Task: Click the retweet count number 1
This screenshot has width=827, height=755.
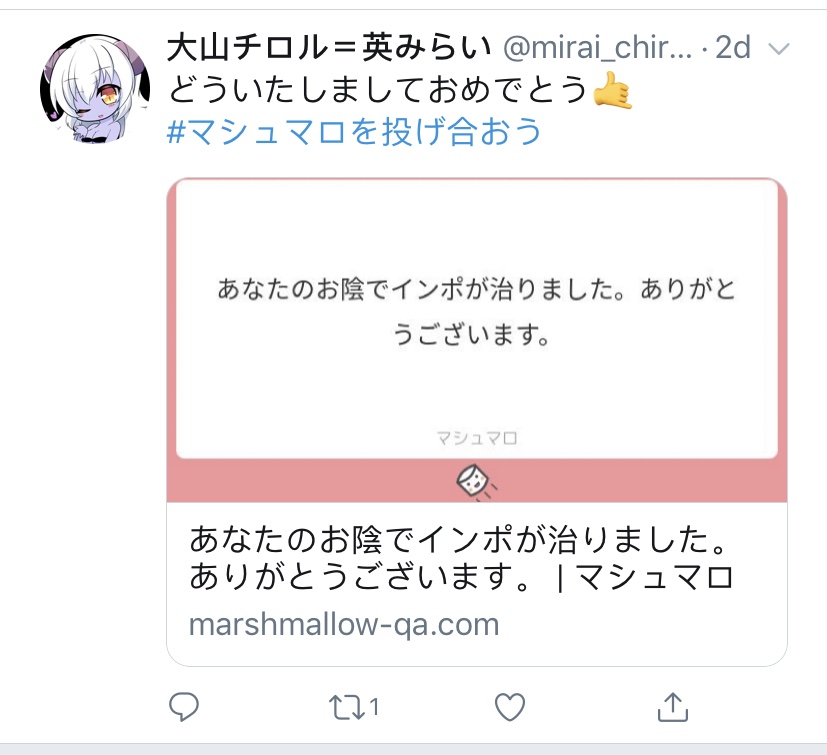Action: (x=374, y=706)
